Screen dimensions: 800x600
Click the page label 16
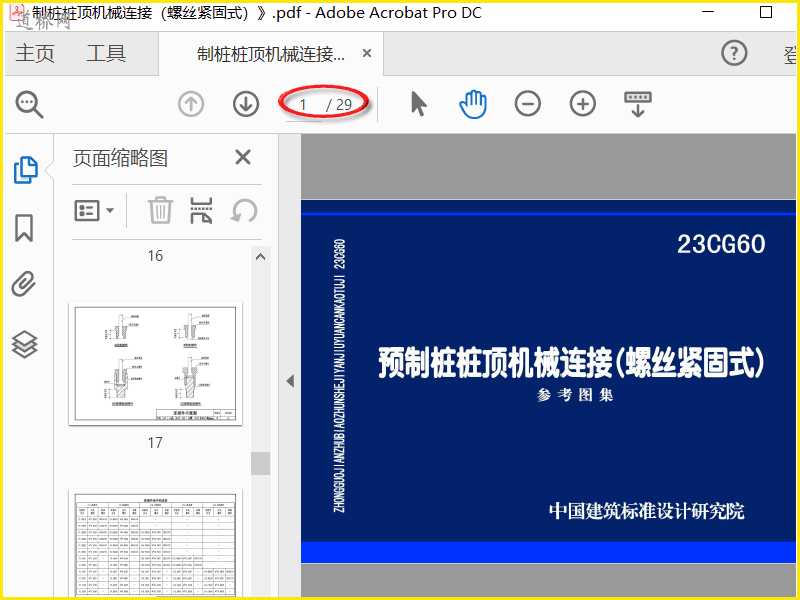coord(155,256)
